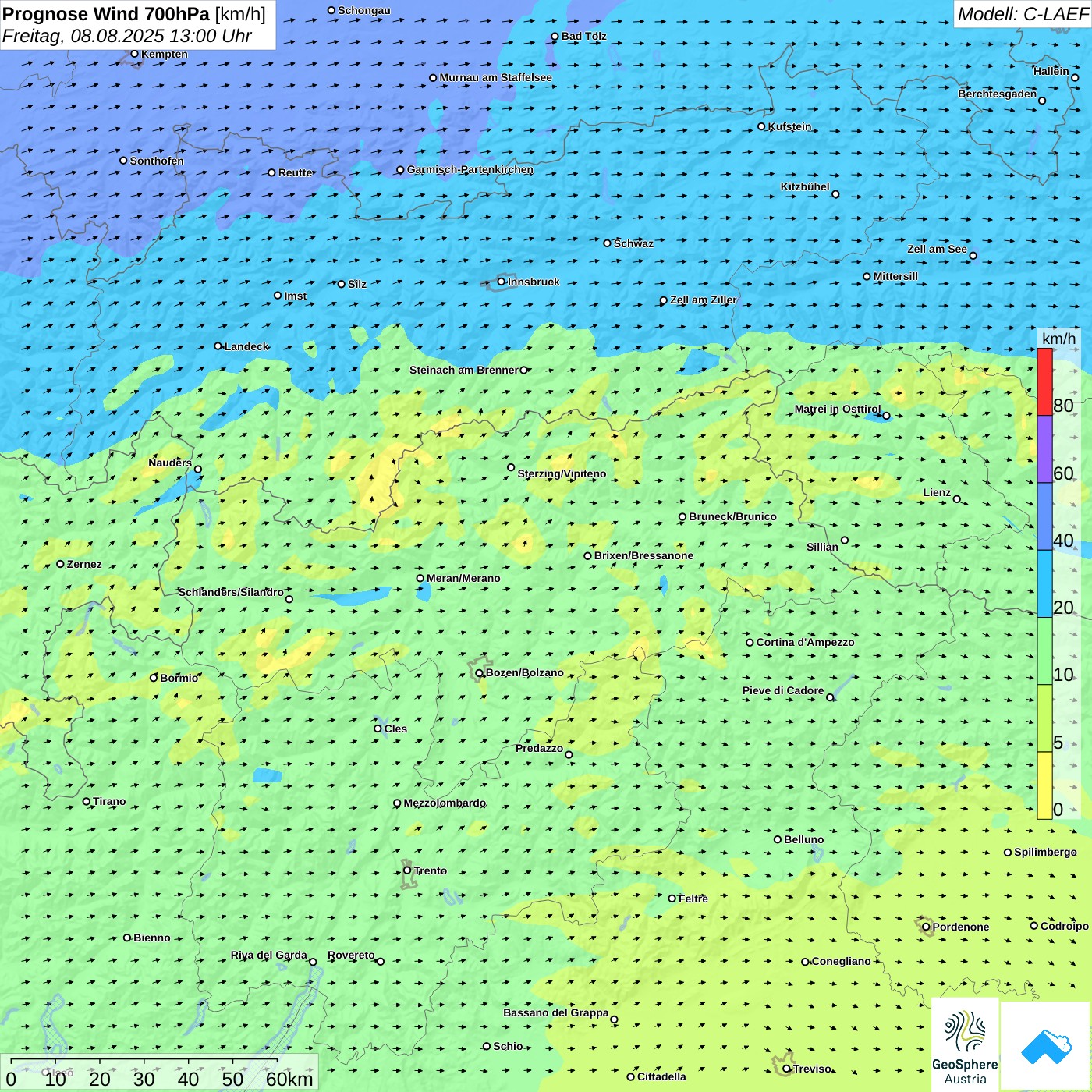Click the 'km/h' legend unit label

pos(1059,339)
